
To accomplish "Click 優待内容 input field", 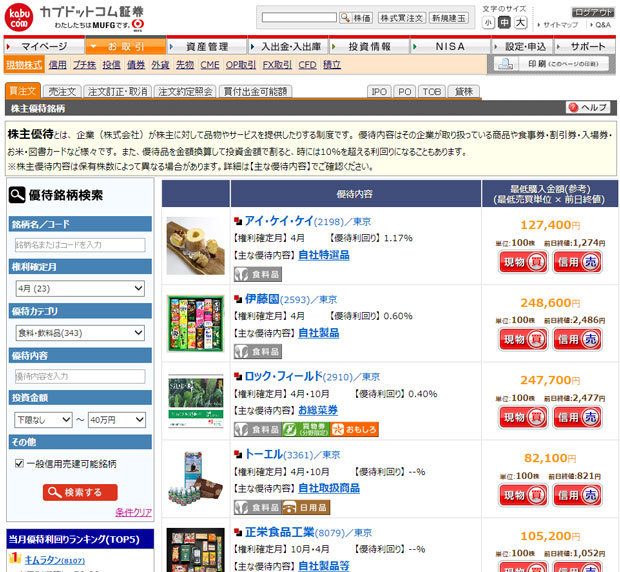I will 80,376.
